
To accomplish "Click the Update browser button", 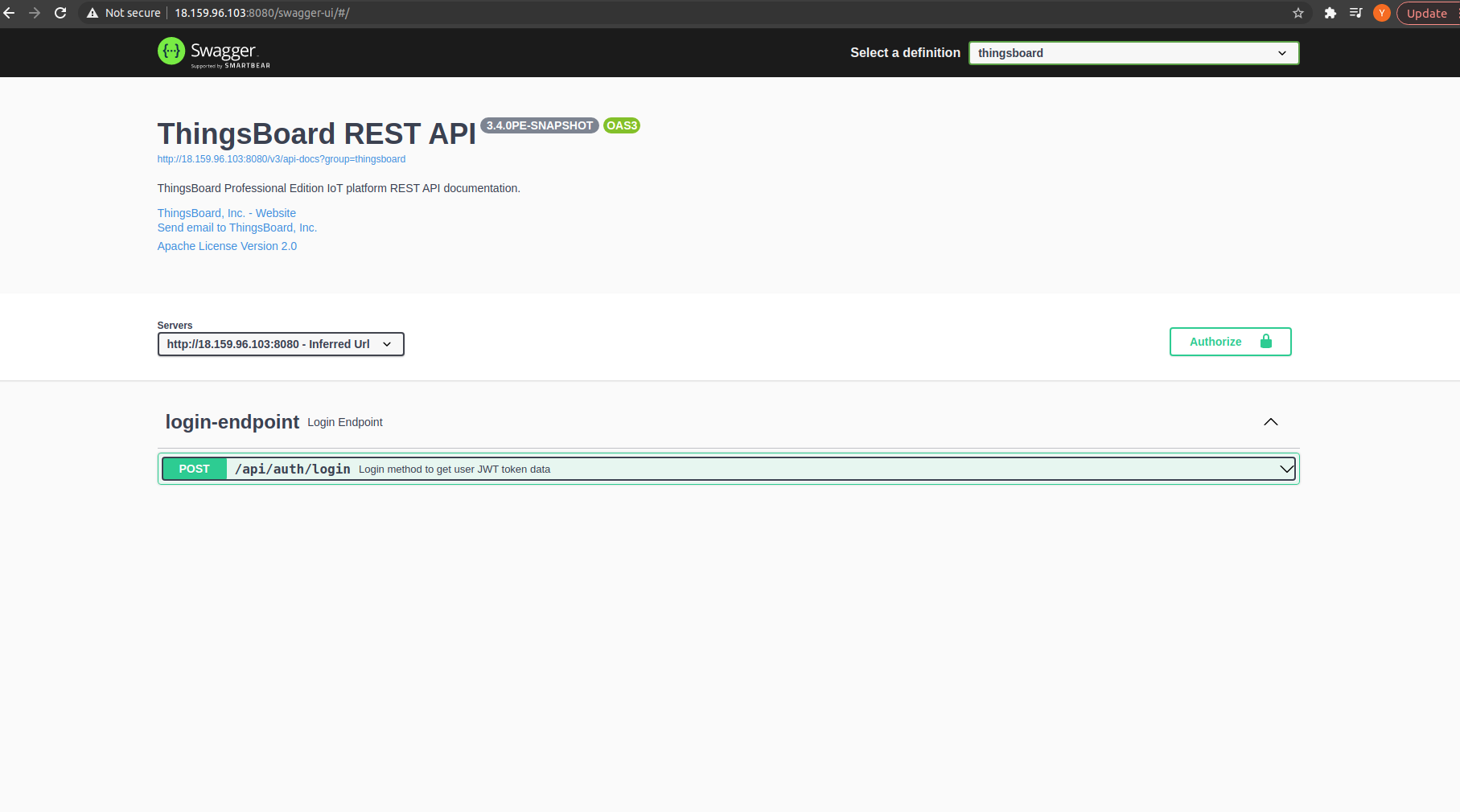I will click(1426, 13).
